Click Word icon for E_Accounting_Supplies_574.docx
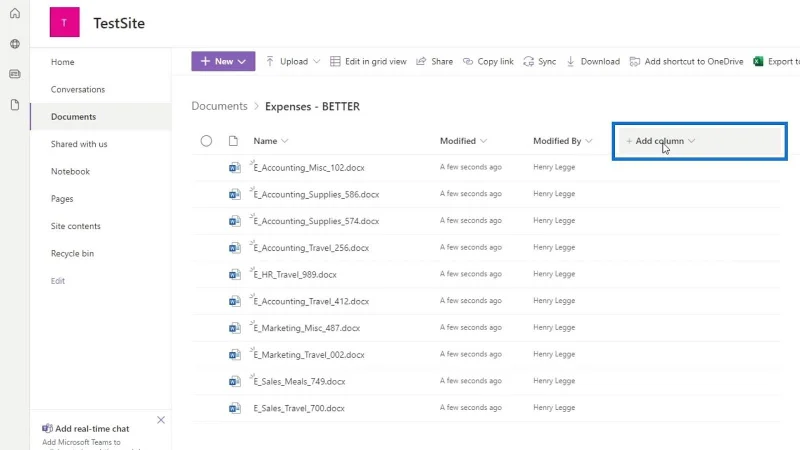Screen dimensions: 800x450 pyautogui.click(x=234, y=221)
